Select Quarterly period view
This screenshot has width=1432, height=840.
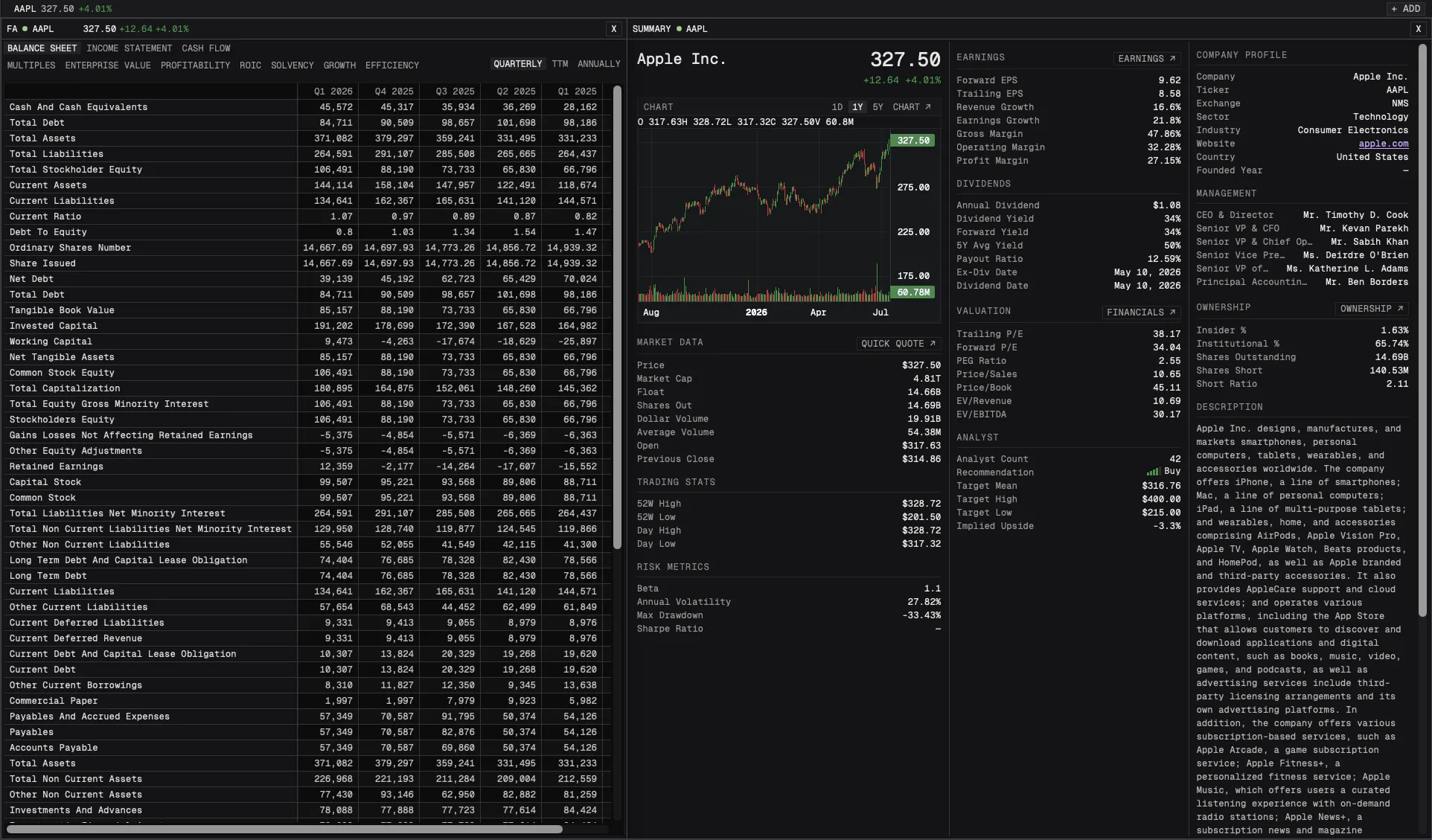[x=517, y=64]
